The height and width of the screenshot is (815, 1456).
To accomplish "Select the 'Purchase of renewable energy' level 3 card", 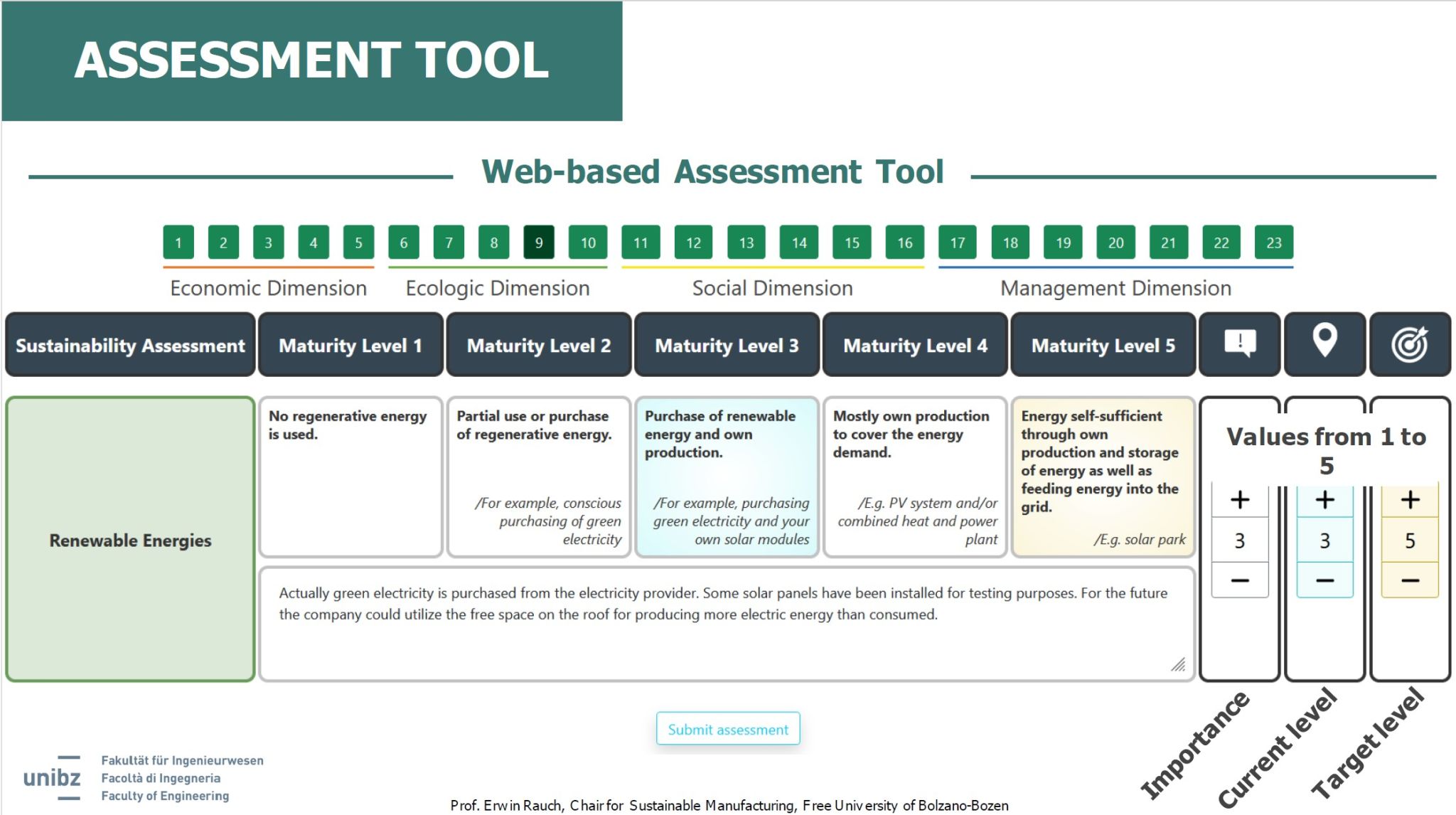I will click(x=727, y=476).
